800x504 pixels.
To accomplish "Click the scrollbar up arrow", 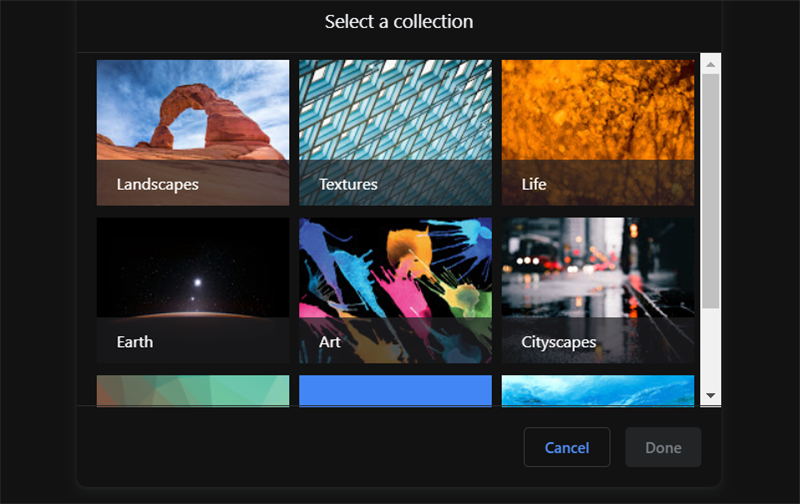I will (x=710, y=64).
